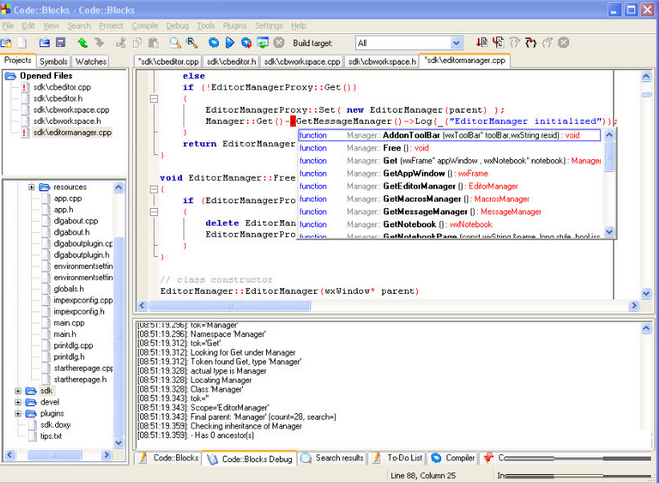Screen dimensions: 659x483
Task: Open the Plugins menu
Action: click(234, 24)
